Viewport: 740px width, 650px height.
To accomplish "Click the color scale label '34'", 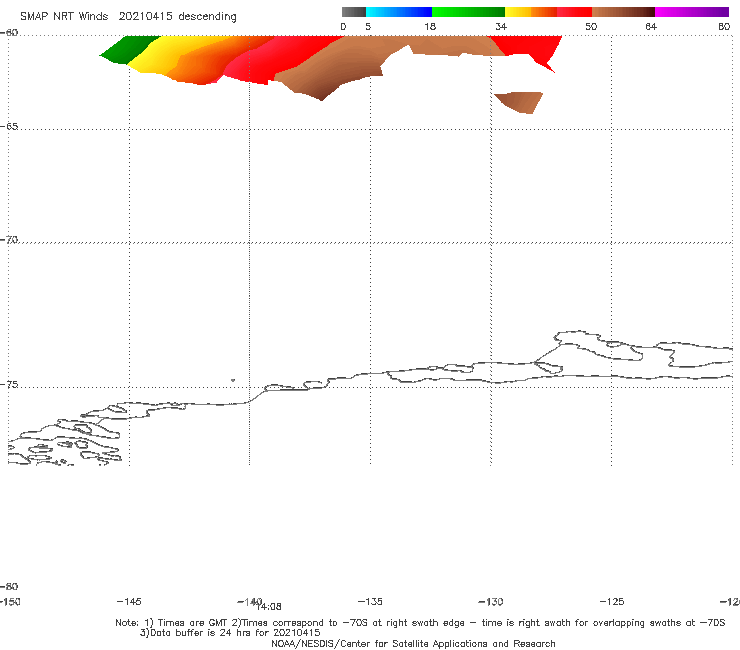I will click(x=501, y=26).
